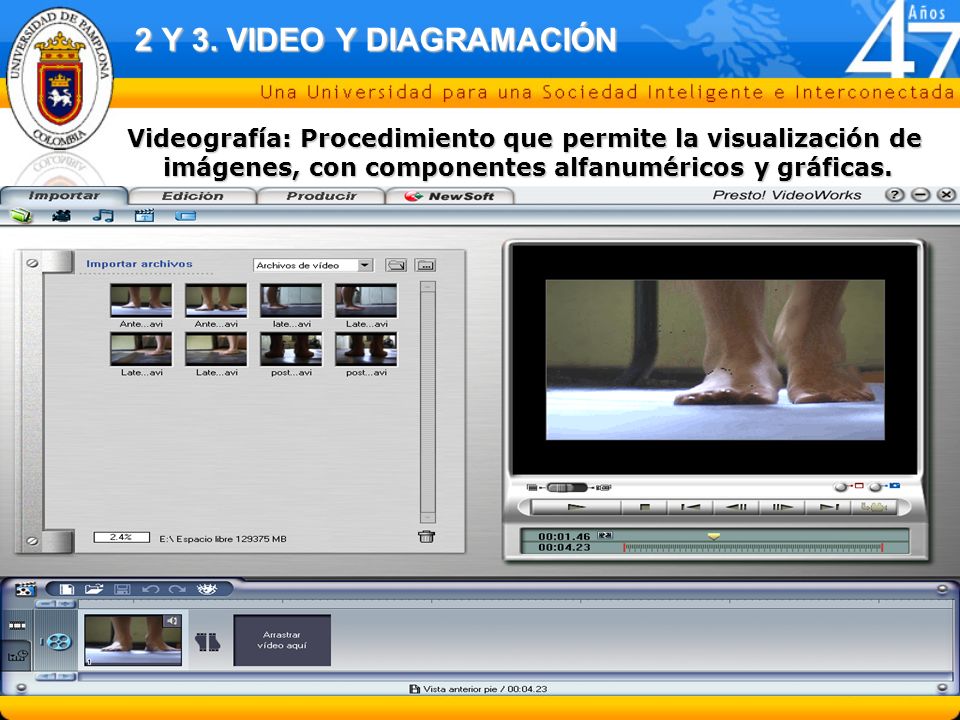Image resolution: width=960 pixels, height=720 pixels.
Task: Click the redo arrow icon
Action: (178, 589)
